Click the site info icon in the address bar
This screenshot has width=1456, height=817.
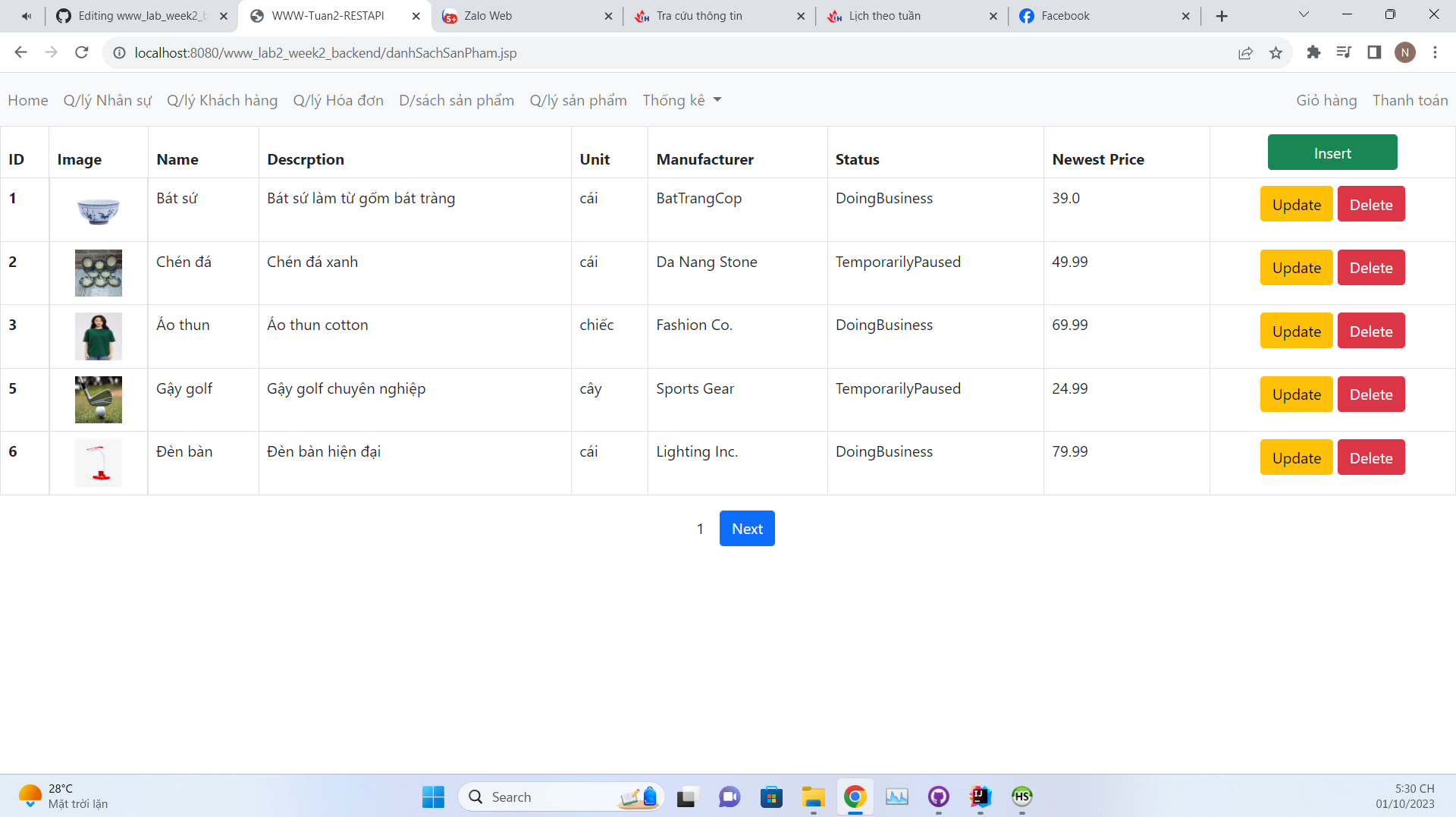119,52
